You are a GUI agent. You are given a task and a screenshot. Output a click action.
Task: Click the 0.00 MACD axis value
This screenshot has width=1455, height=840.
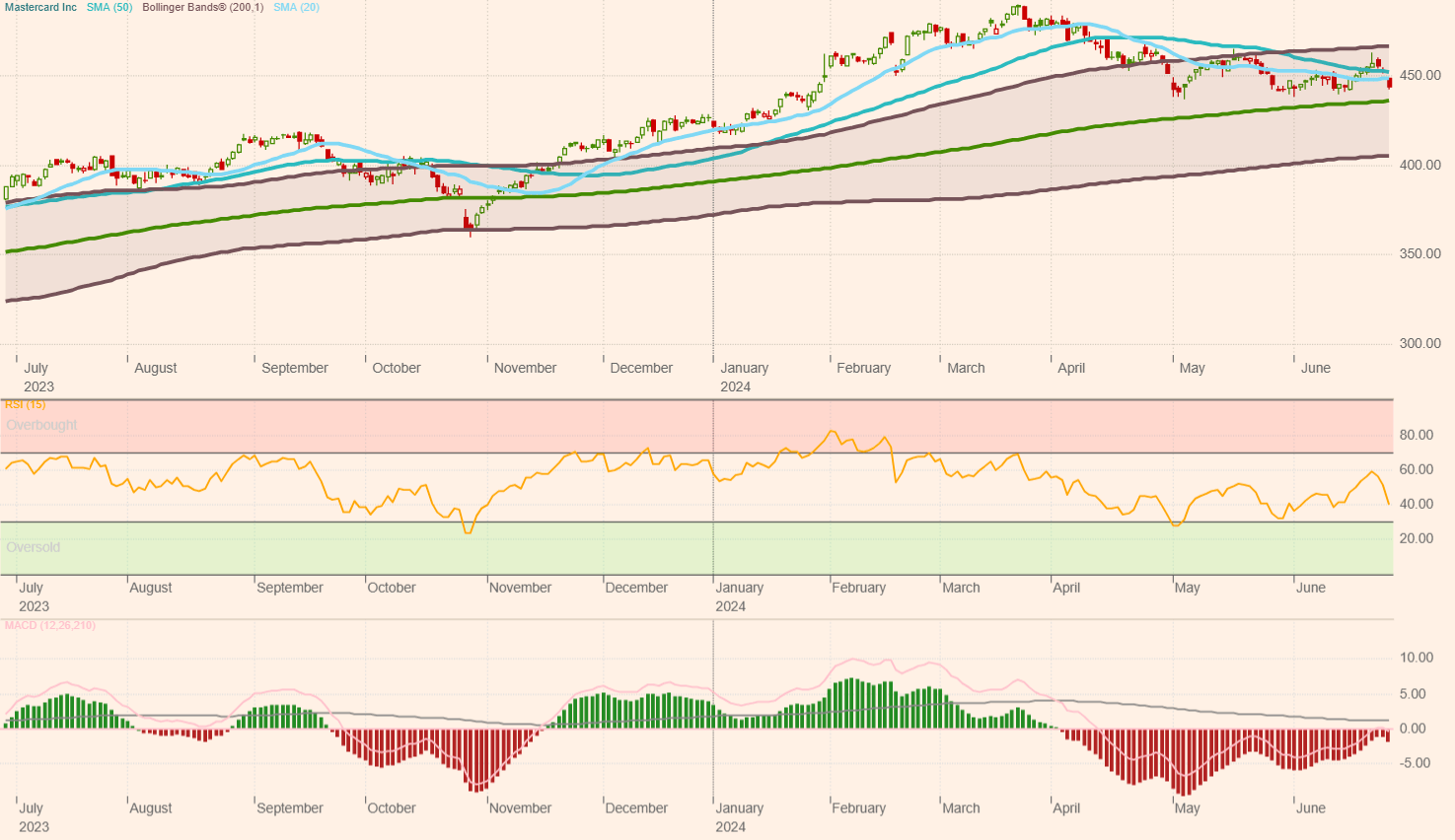click(1415, 729)
